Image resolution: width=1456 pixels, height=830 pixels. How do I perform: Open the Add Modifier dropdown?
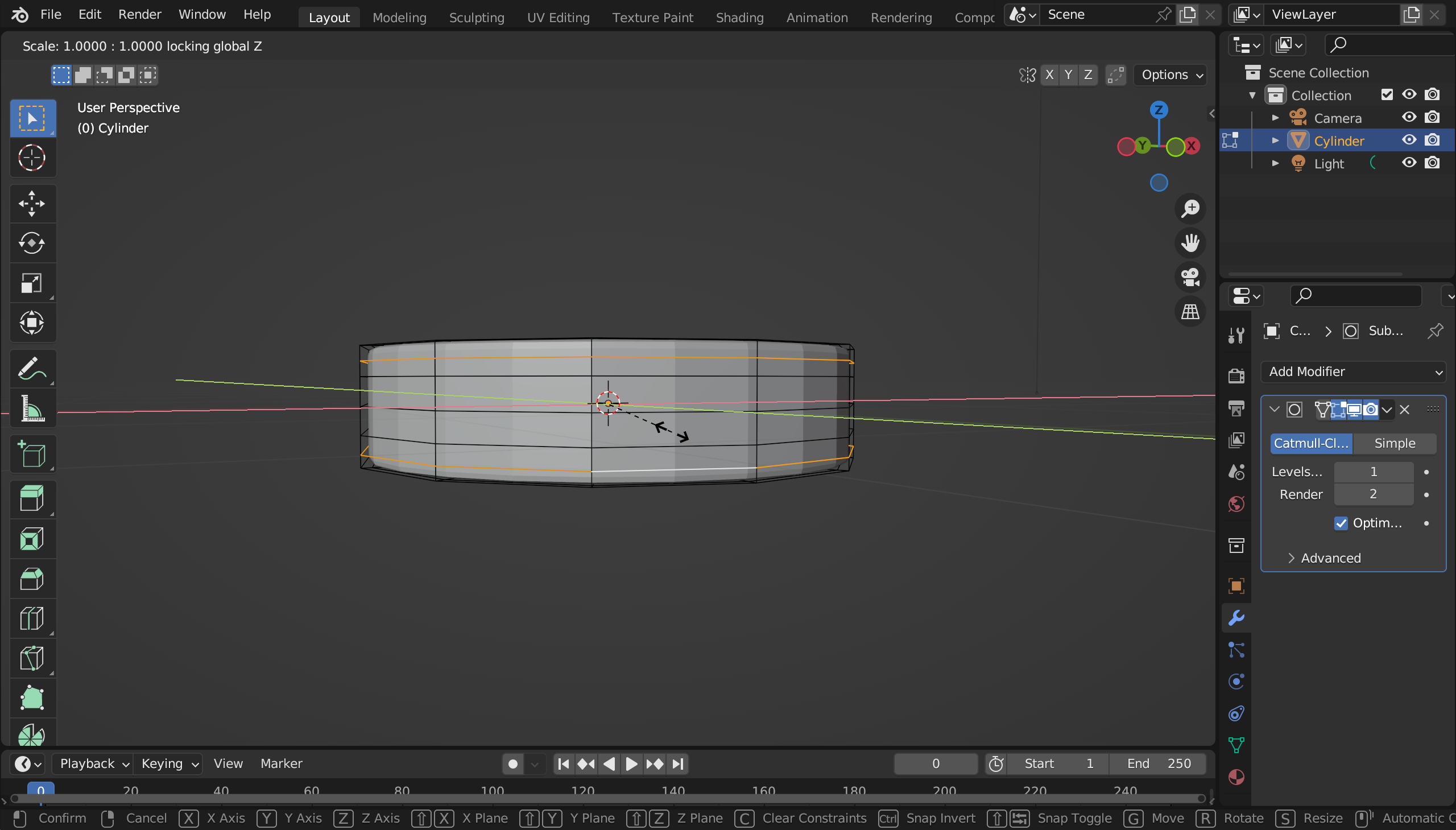[x=1354, y=371]
